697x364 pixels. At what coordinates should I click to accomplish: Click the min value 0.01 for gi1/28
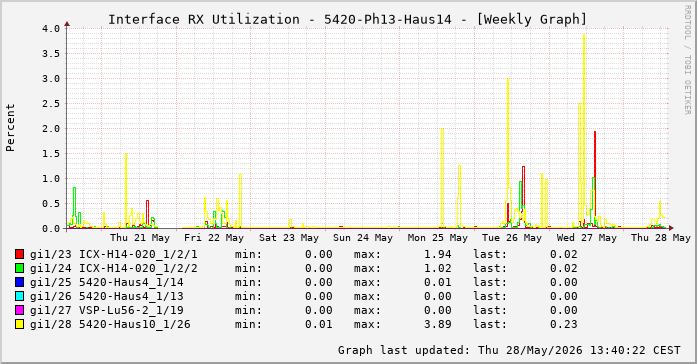pyautogui.click(x=319, y=324)
